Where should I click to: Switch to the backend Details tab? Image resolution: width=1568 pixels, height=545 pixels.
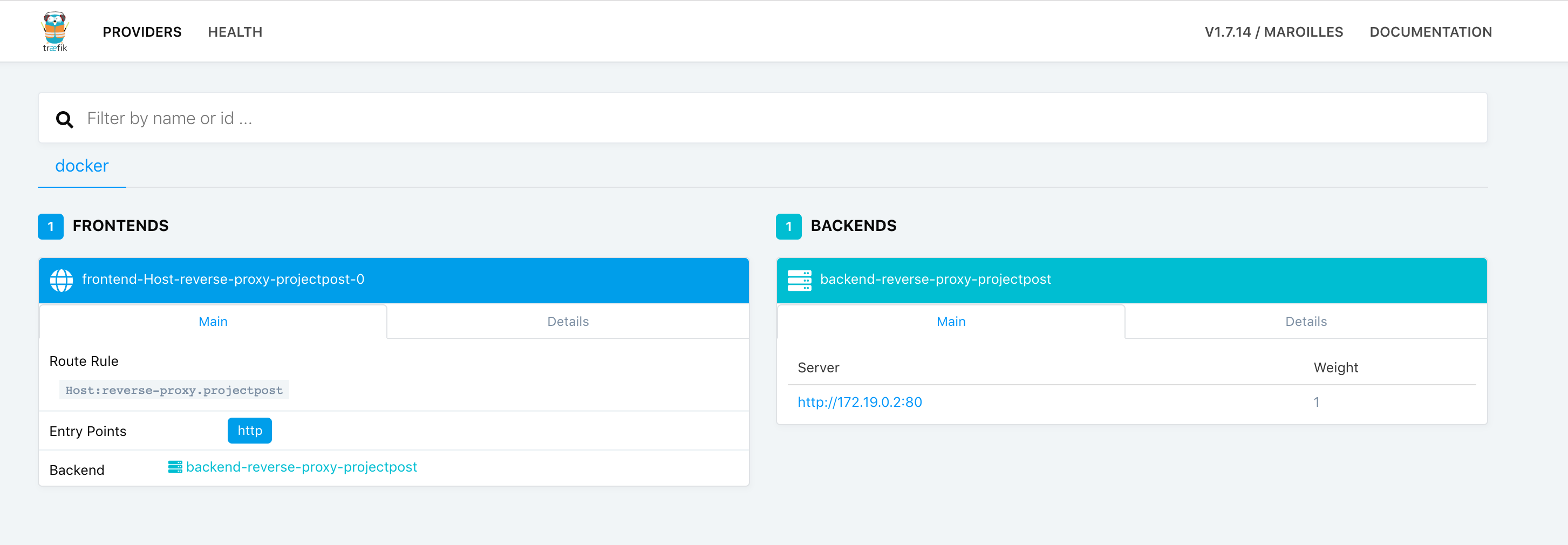point(1305,322)
